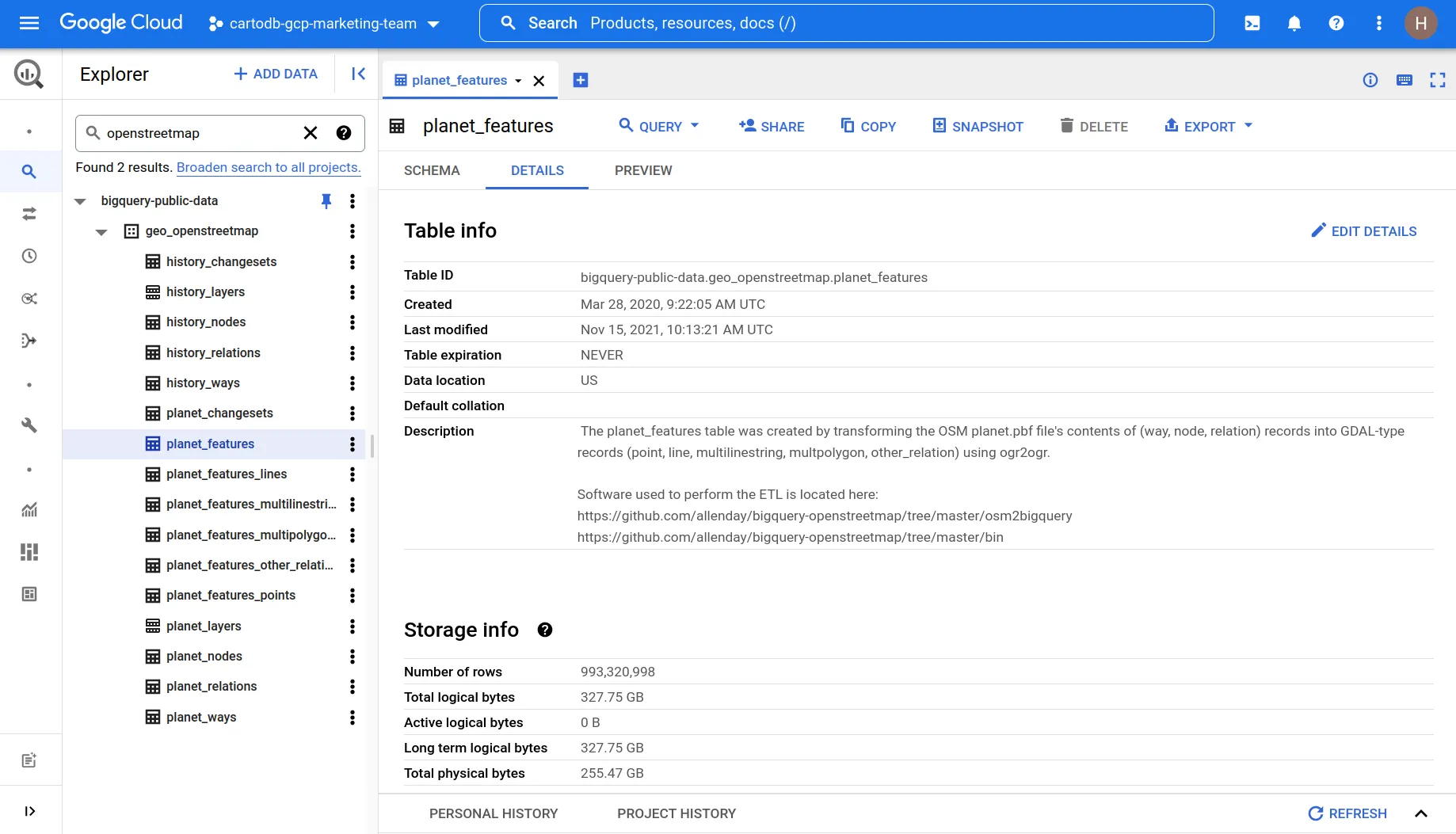Switch to the SCHEMA tab
This screenshot has height=834, width=1456.
[432, 170]
